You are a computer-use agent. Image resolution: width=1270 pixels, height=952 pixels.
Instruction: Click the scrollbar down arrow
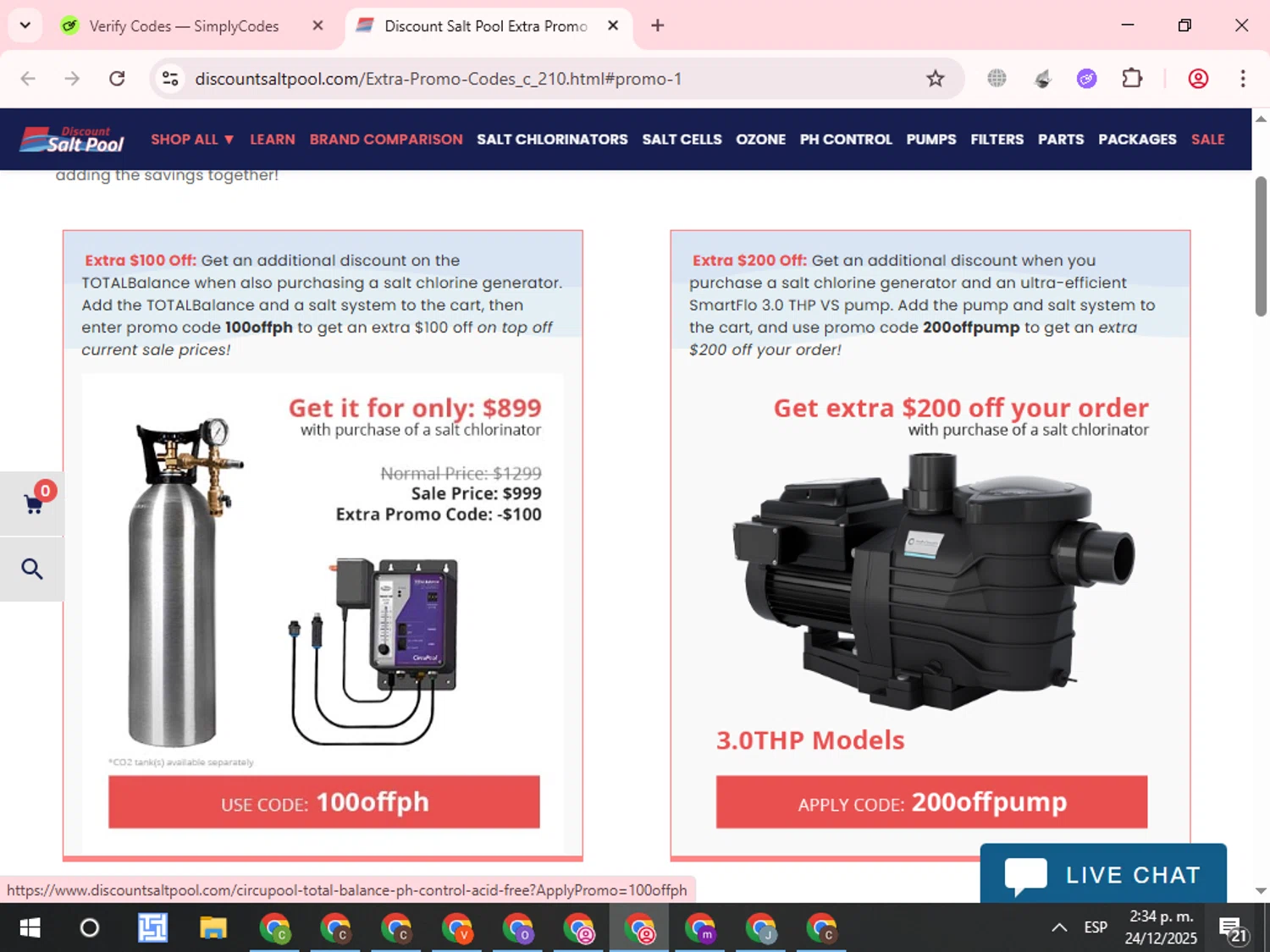(x=1261, y=890)
